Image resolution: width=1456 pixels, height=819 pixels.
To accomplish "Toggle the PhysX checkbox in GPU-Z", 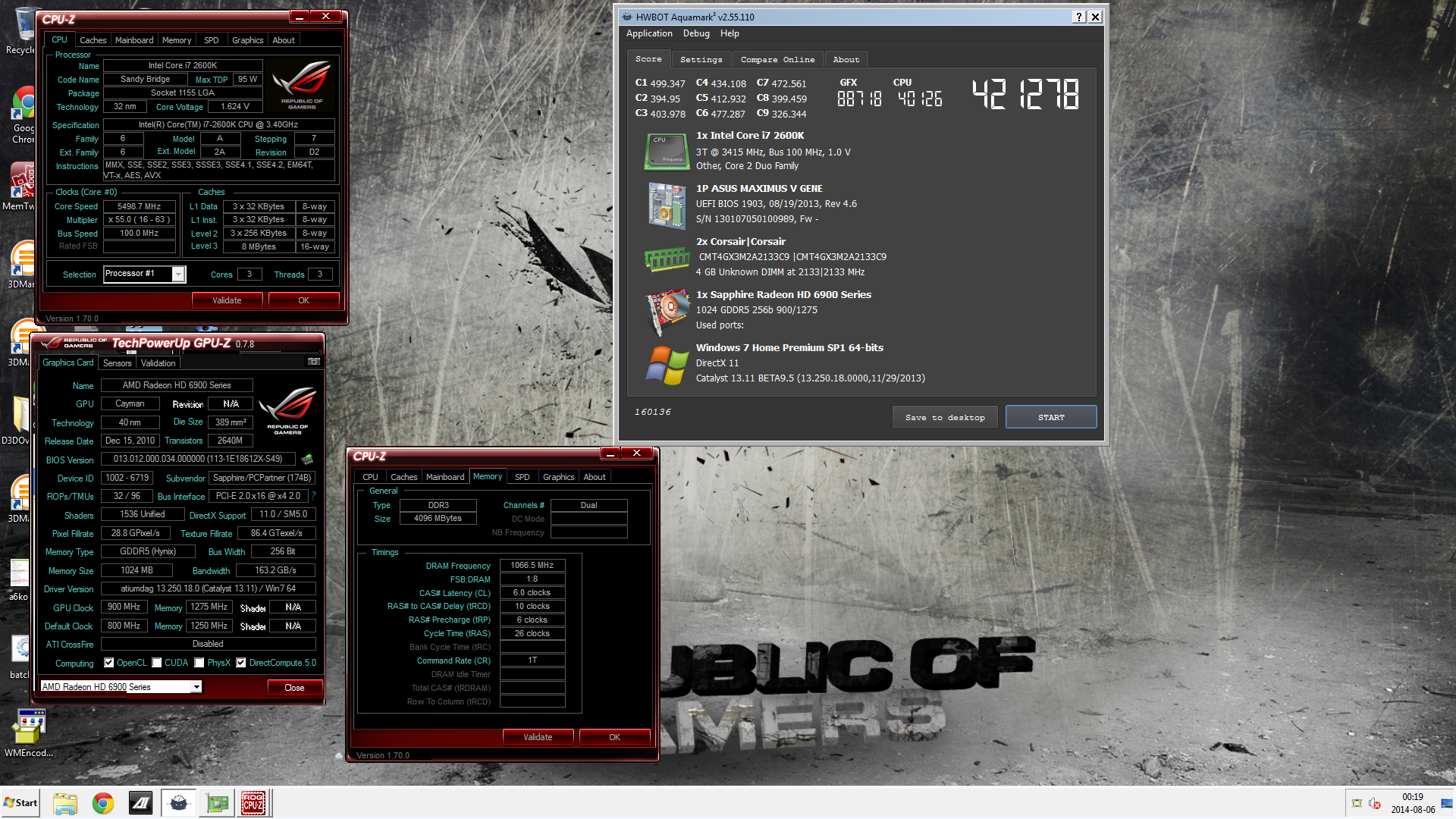I will click(x=199, y=663).
